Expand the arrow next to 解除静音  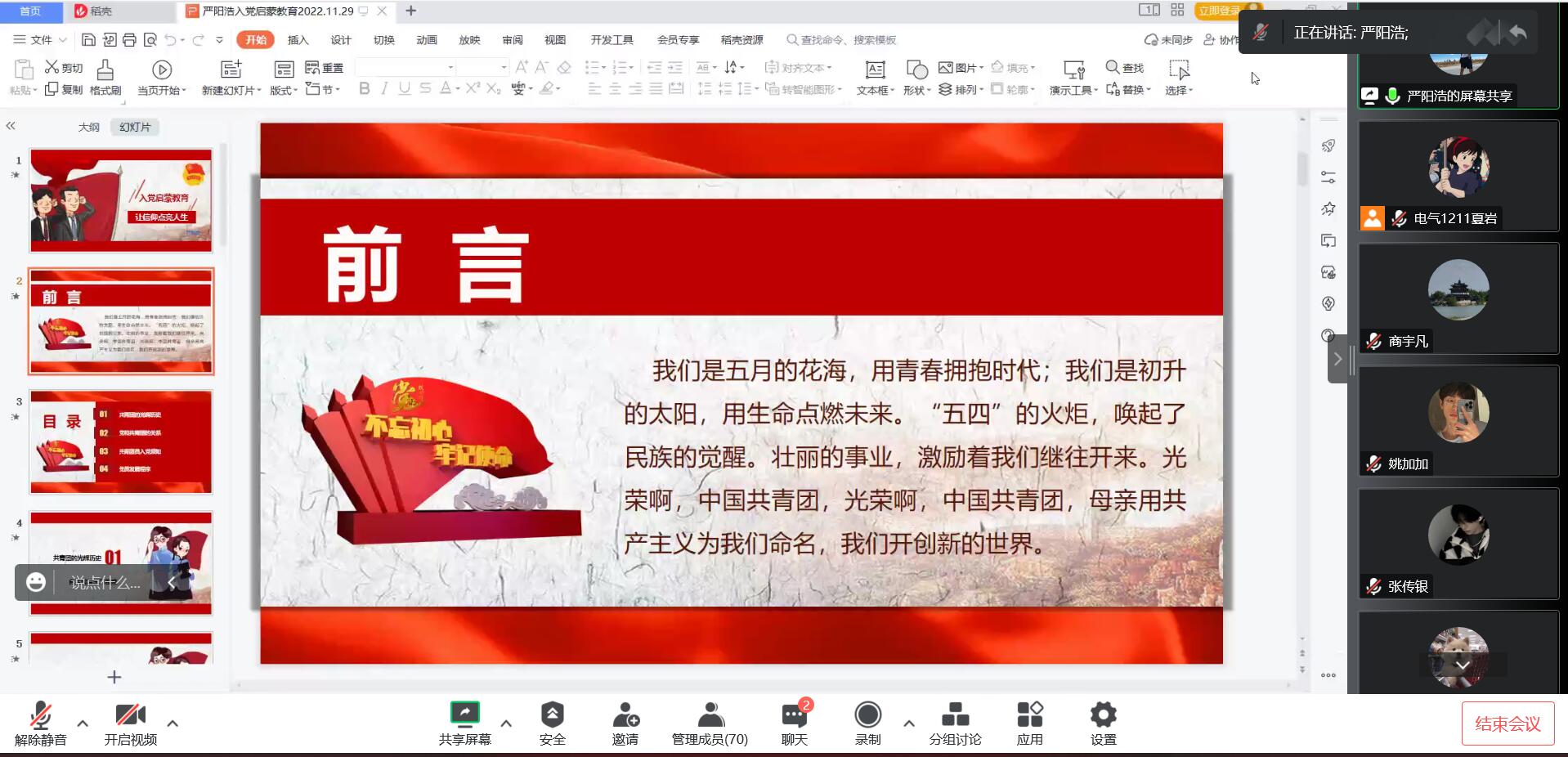[83, 723]
